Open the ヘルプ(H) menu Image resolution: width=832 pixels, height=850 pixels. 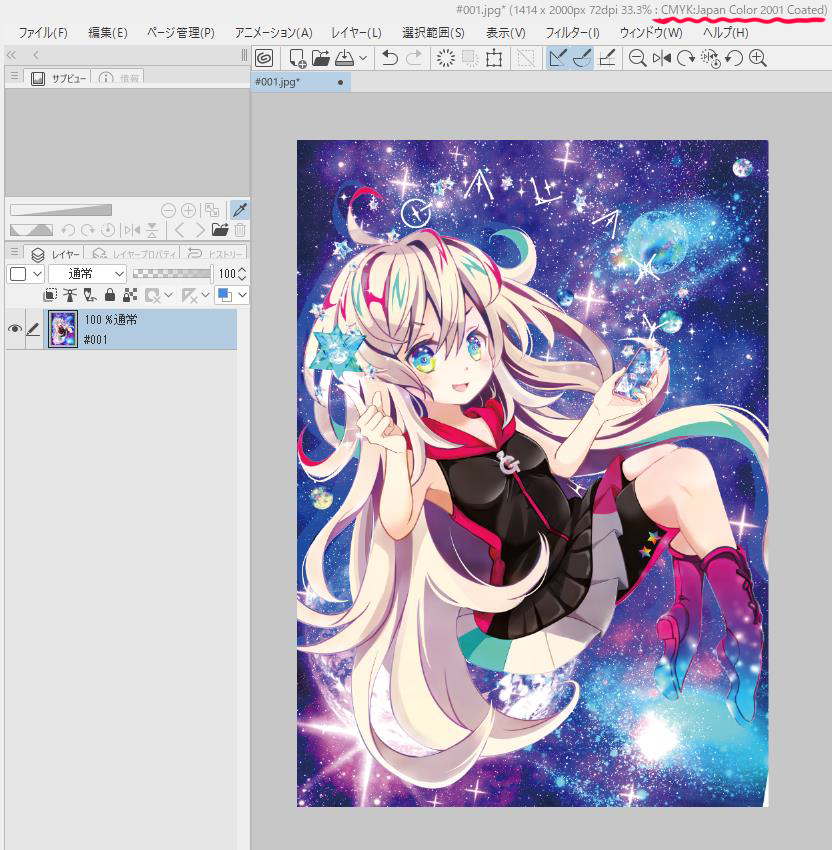point(725,33)
